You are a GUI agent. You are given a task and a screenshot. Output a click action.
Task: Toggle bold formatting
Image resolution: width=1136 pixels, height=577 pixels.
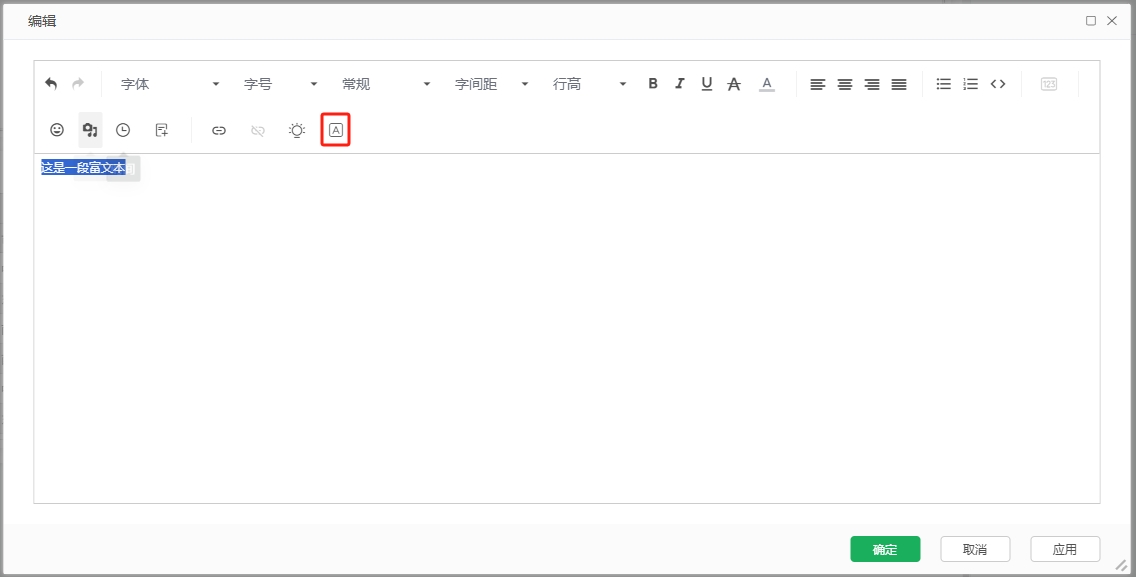[x=653, y=83]
